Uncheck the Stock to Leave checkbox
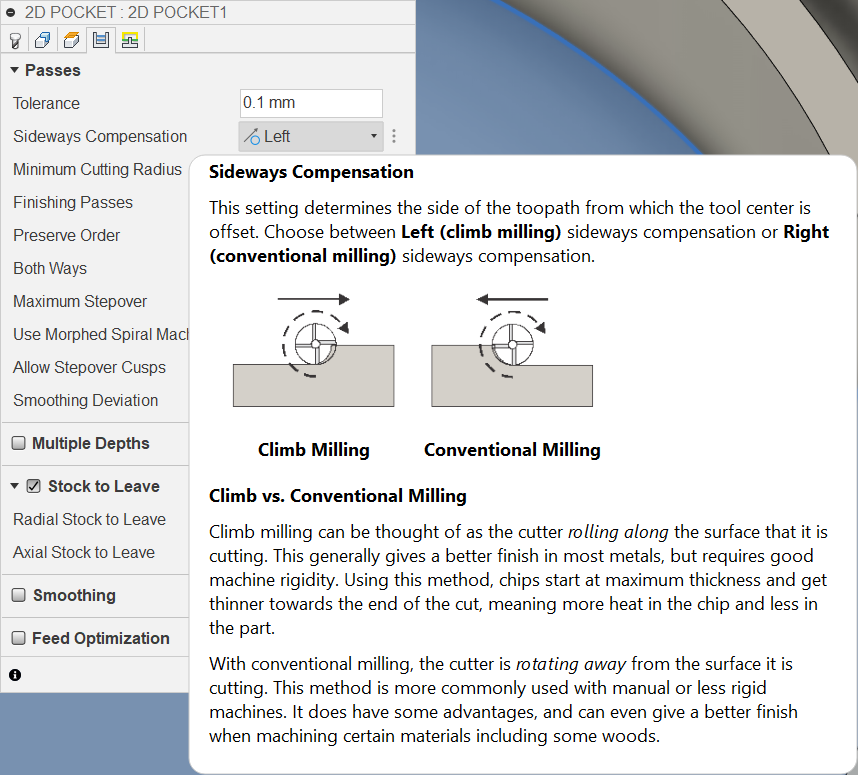 click(x=34, y=487)
